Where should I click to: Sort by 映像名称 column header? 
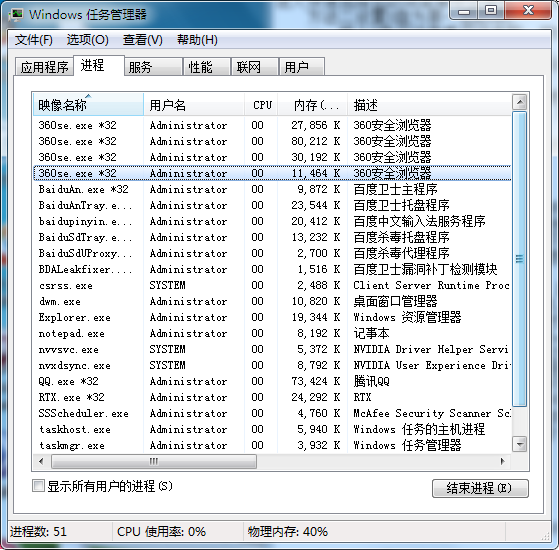point(88,105)
